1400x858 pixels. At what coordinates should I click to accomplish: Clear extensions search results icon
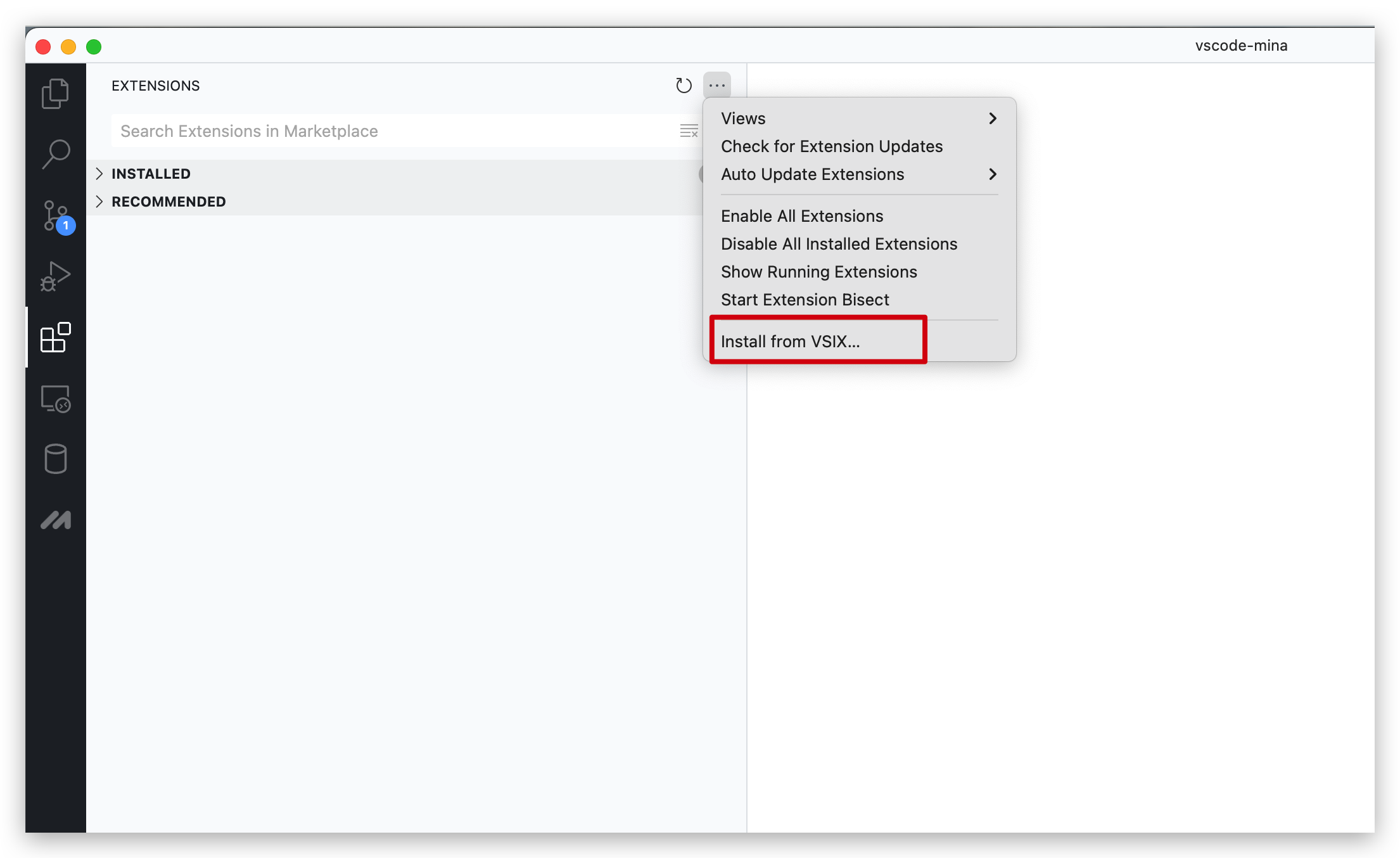pyautogui.click(x=689, y=131)
